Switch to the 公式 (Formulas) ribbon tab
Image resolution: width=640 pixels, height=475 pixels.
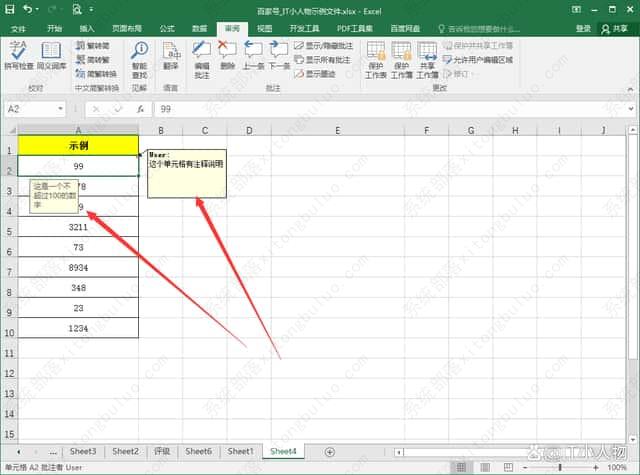click(166, 29)
